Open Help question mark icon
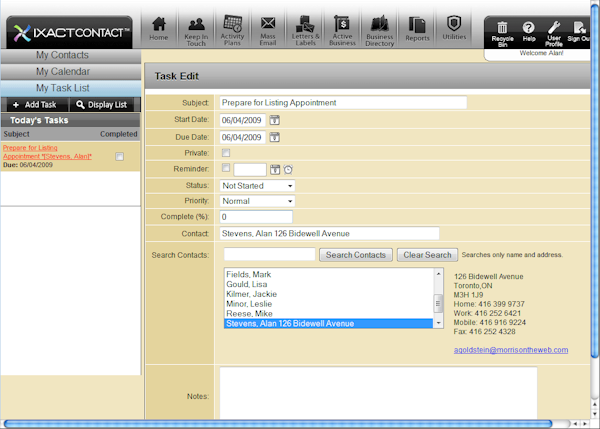 click(529, 31)
